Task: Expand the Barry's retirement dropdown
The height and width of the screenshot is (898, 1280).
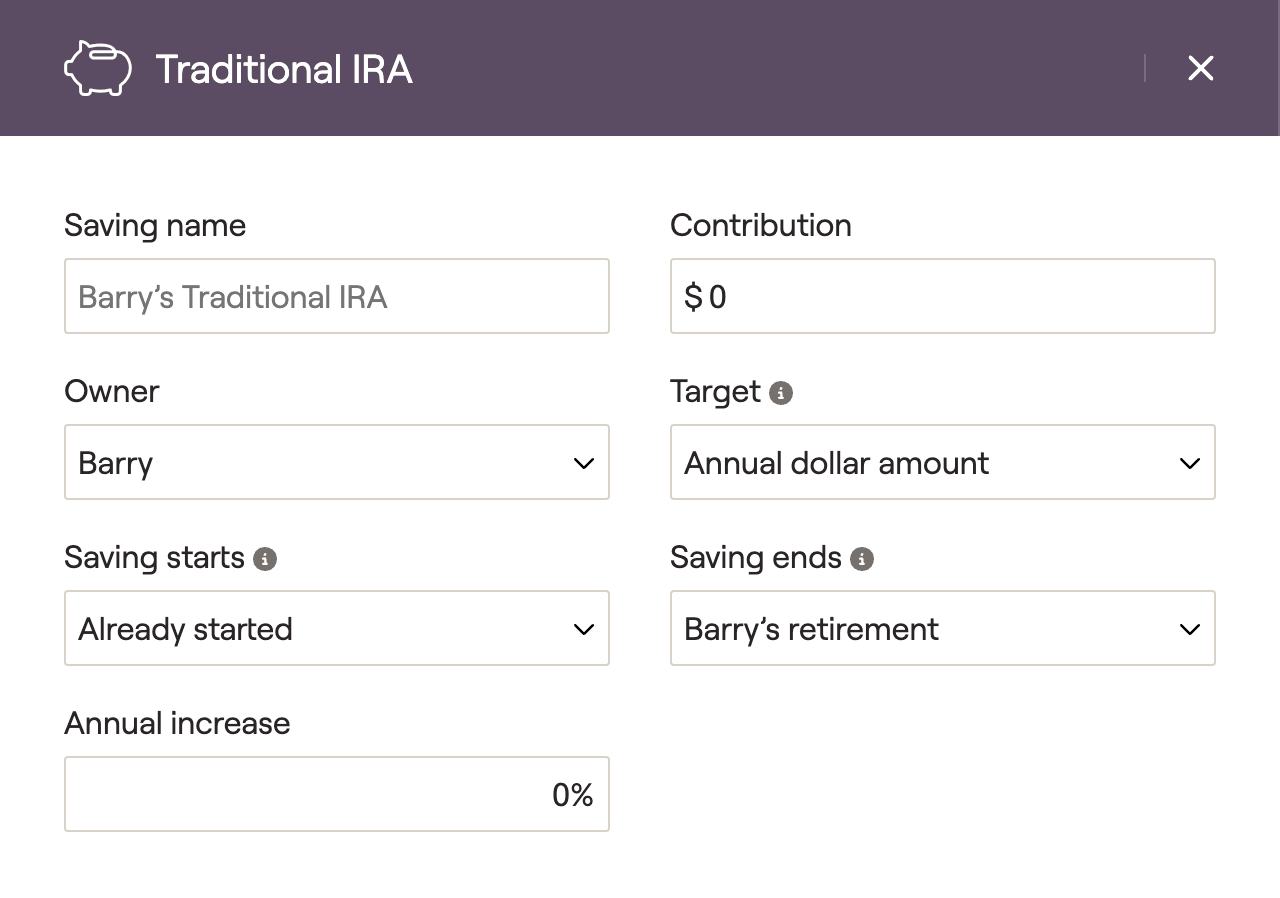Action: pos(943,628)
